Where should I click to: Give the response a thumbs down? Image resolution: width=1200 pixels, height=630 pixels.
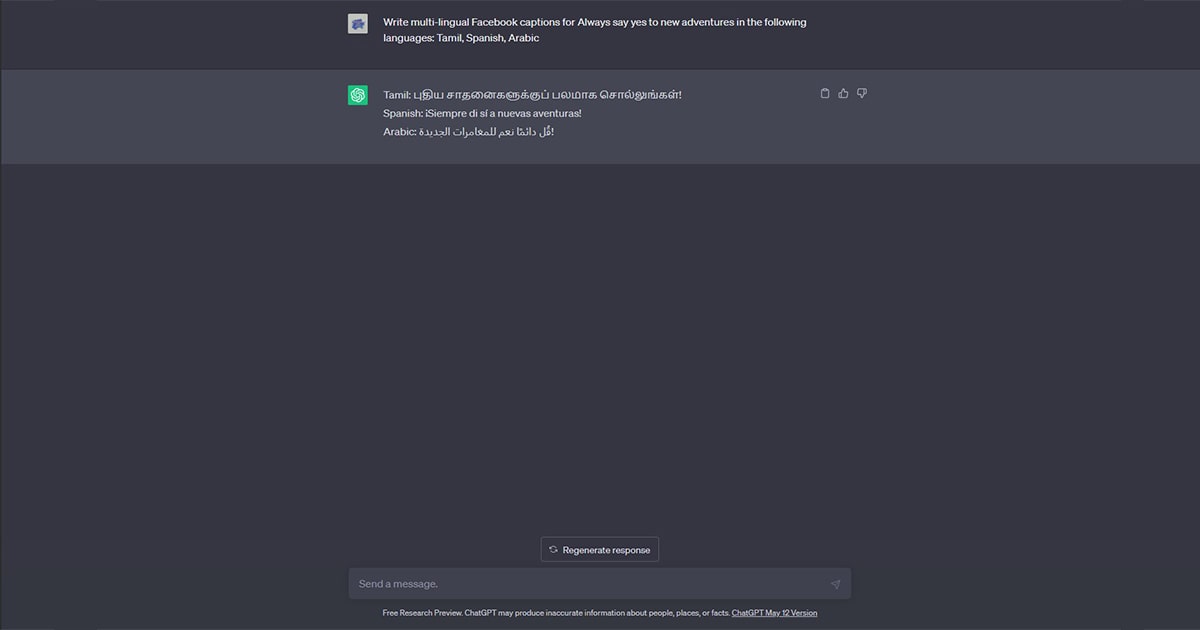pos(862,93)
